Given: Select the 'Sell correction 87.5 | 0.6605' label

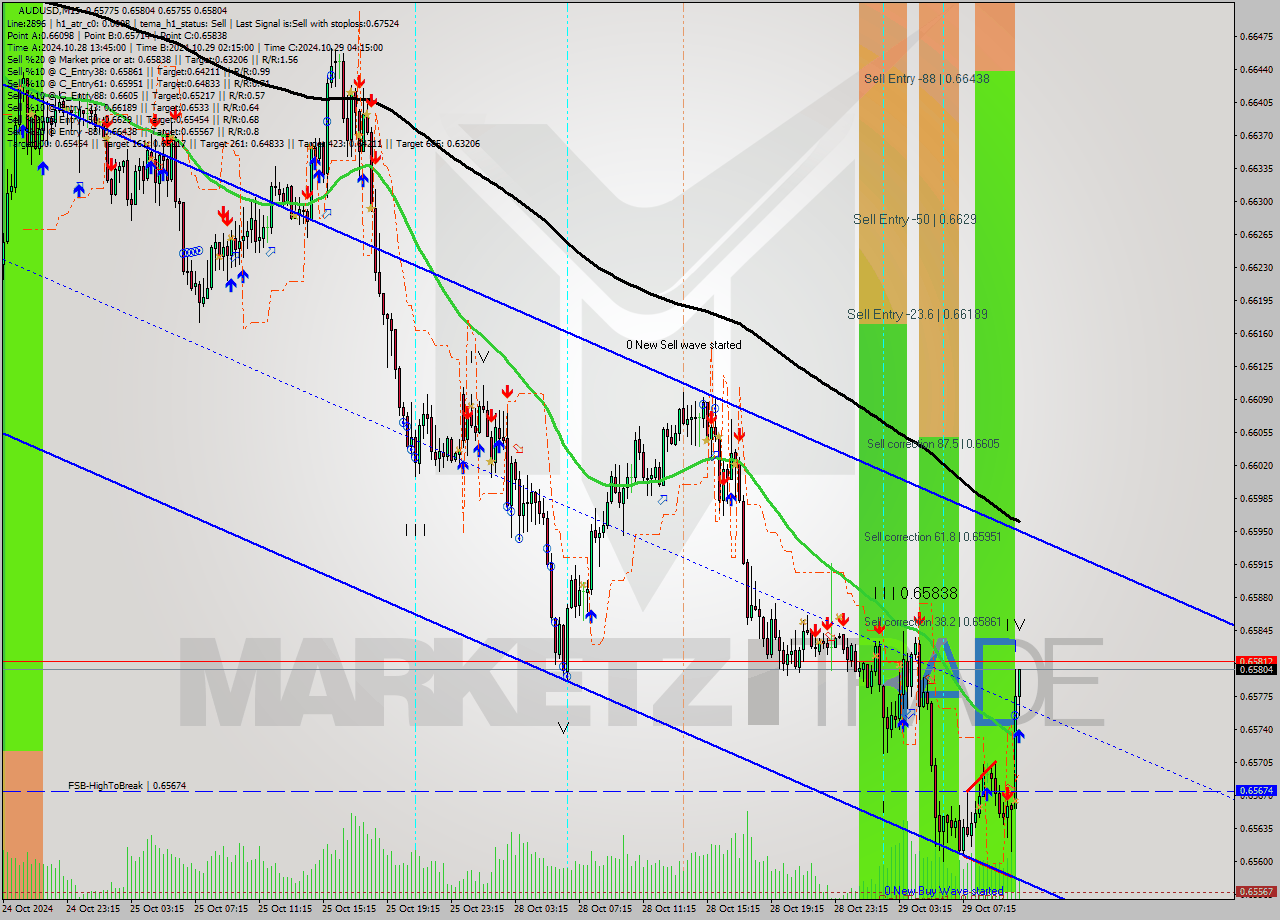Looking at the screenshot, I should click(933, 443).
